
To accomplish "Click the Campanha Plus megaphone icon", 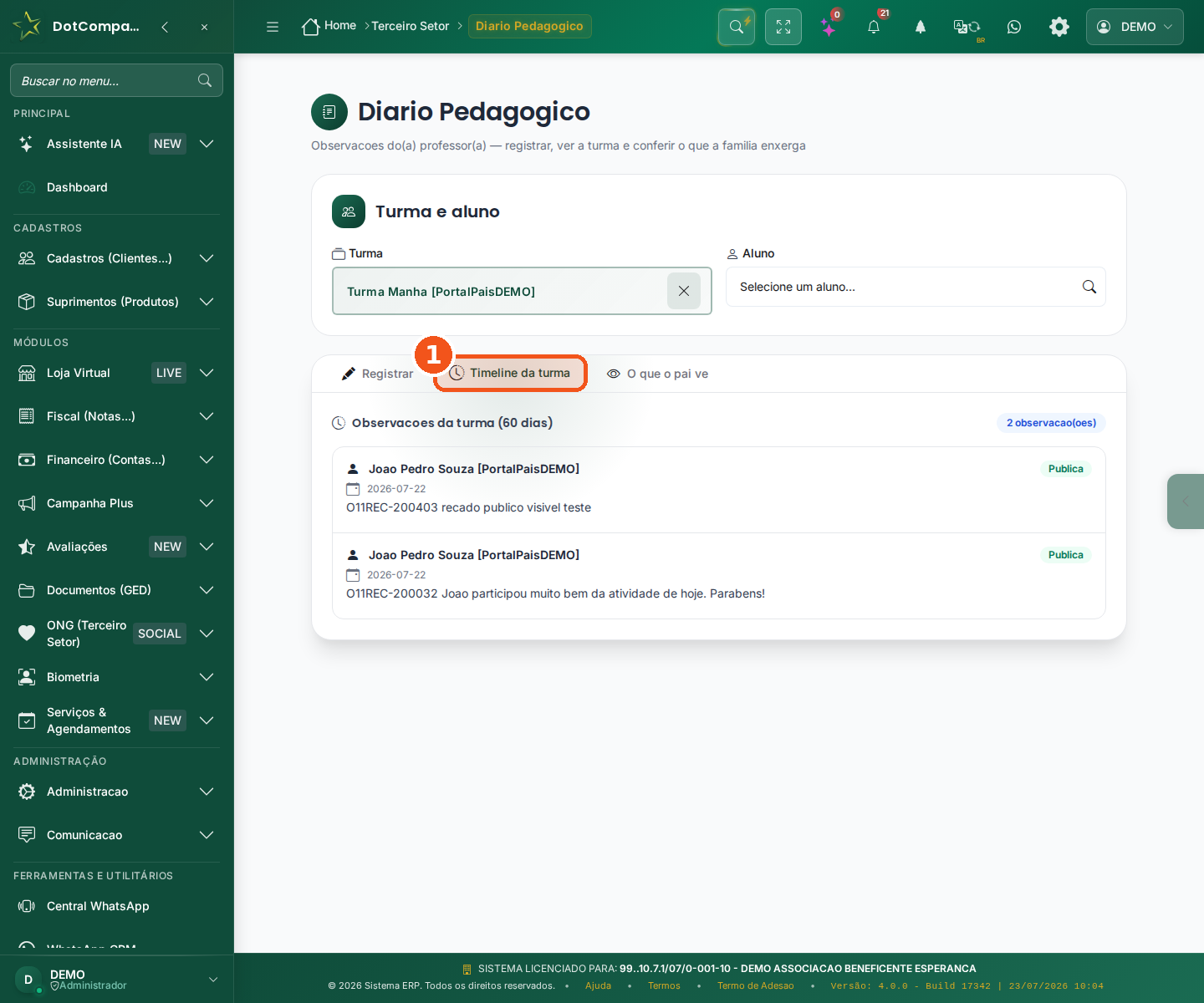I will click(x=27, y=503).
